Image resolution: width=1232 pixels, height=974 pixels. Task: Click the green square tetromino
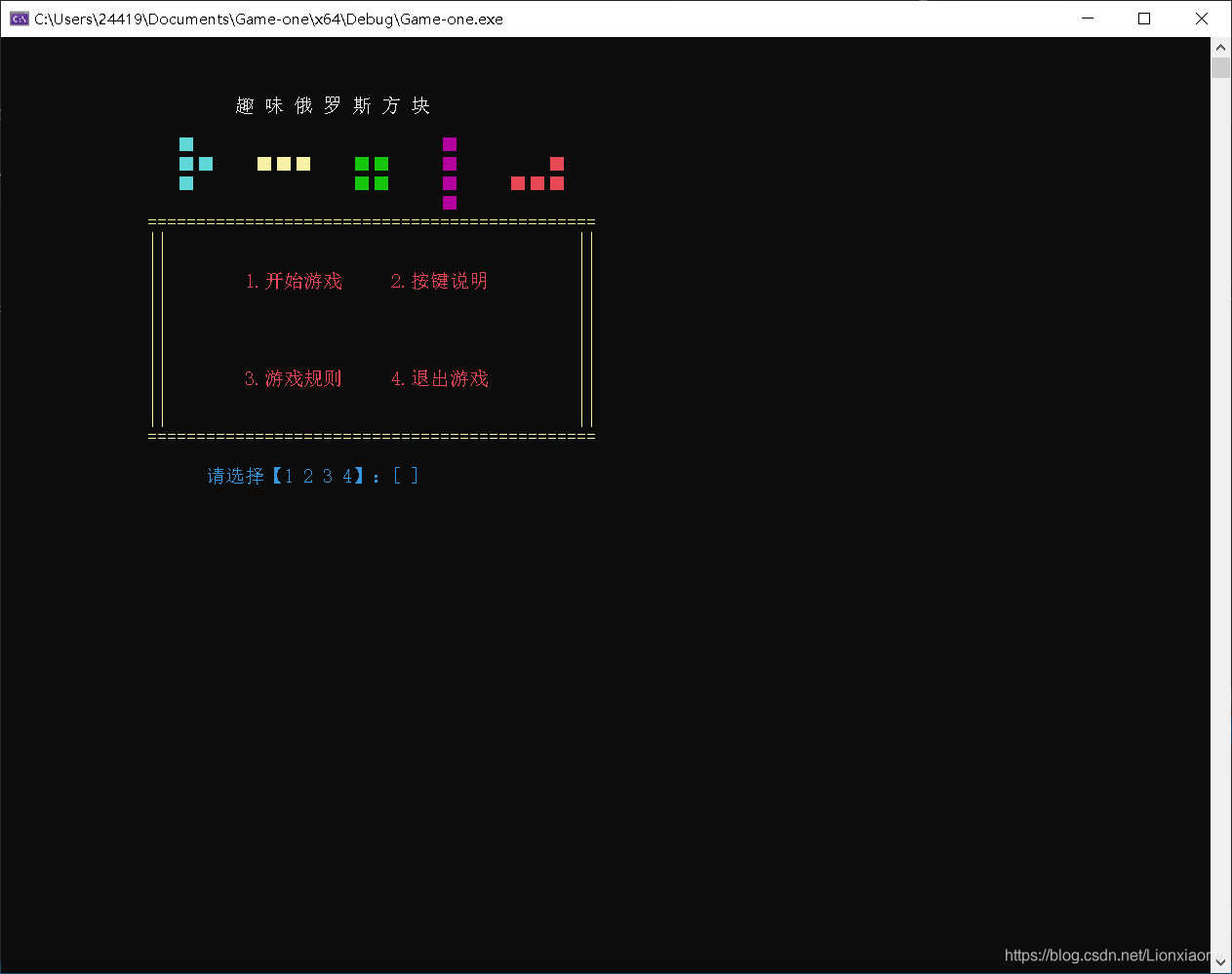pos(372,174)
